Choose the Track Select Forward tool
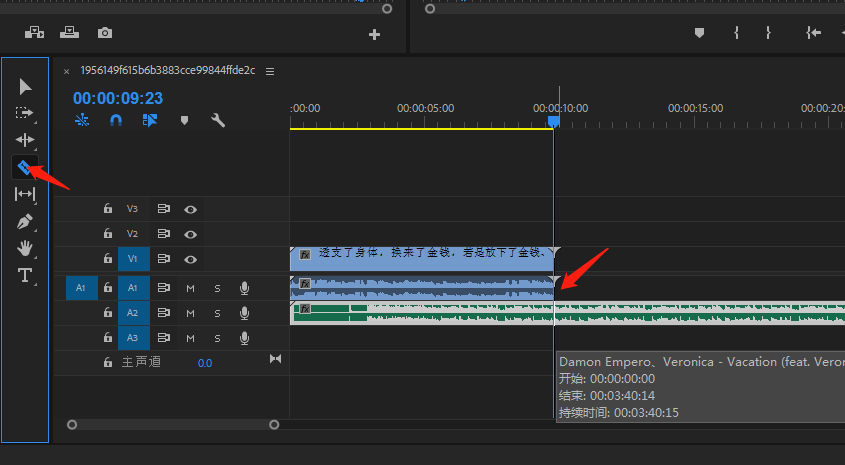This screenshot has height=465, width=845. [25, 113]
